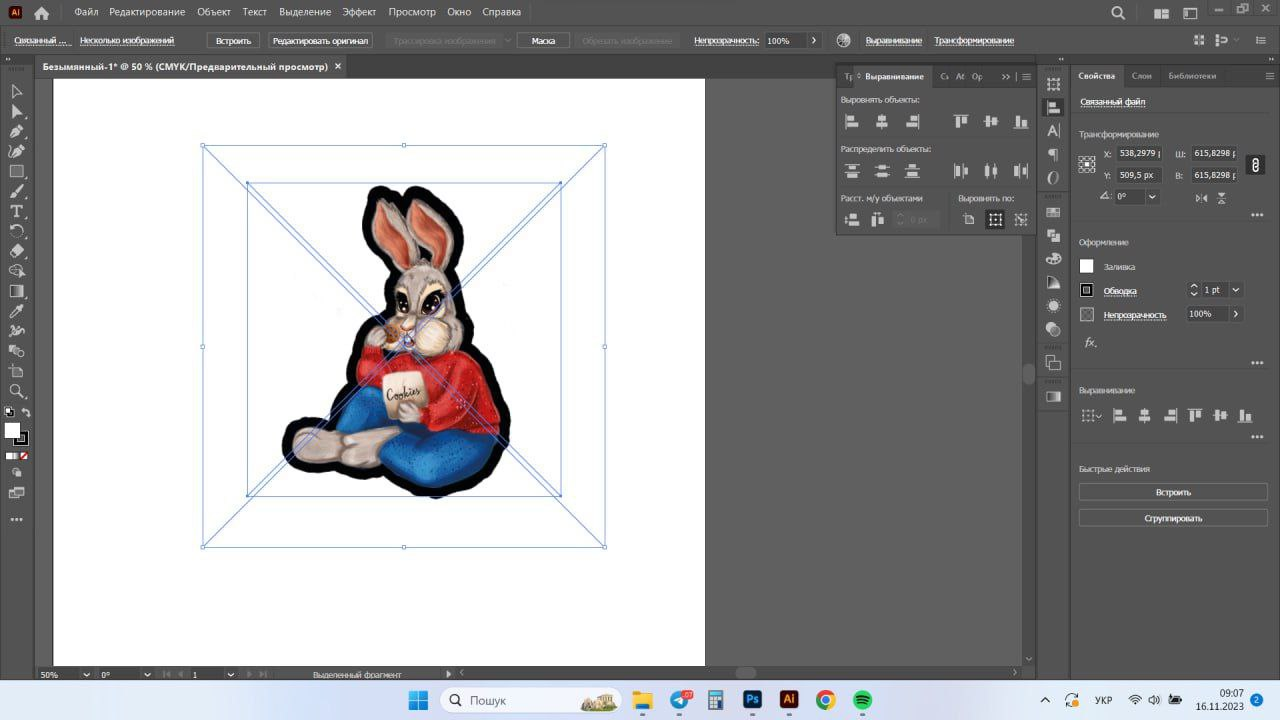Open the Выравнивание floating panel menu
1280x720 pixels.
point(1026,76)
